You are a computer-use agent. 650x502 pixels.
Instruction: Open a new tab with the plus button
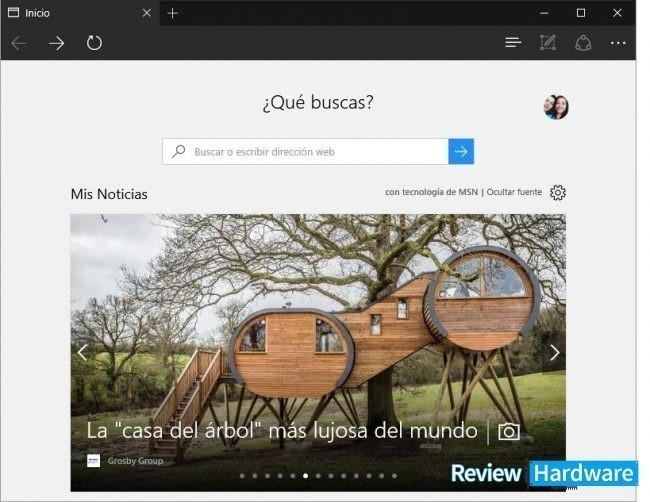172,13
